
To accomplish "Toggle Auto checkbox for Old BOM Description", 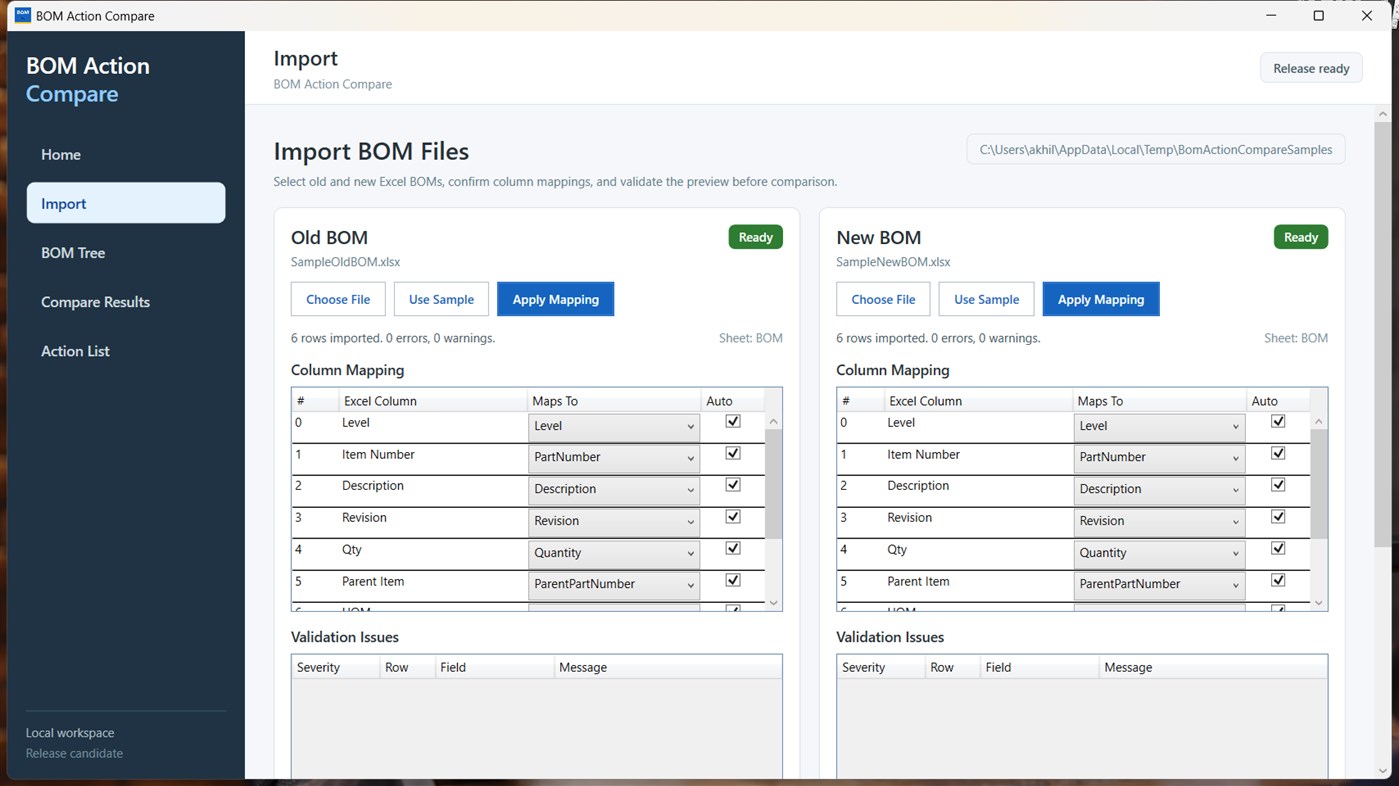I will coord(733,485).
